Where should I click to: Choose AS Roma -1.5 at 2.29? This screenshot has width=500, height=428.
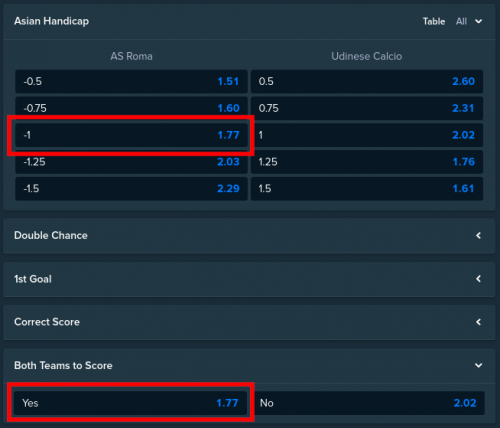tap(131, 189)
